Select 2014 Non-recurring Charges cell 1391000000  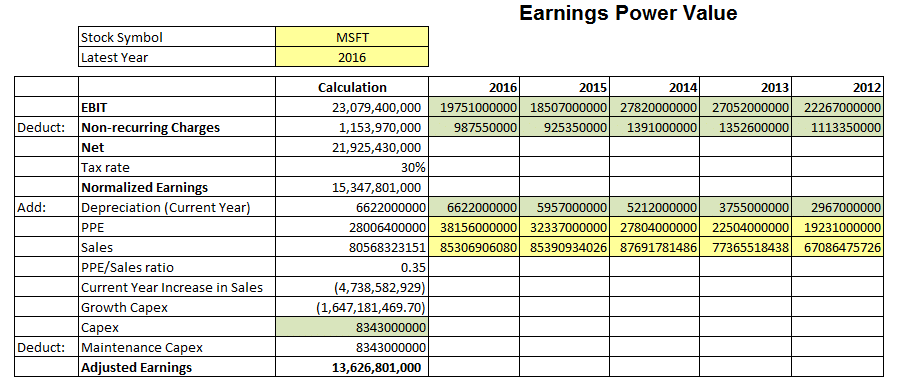click(654, 127)
